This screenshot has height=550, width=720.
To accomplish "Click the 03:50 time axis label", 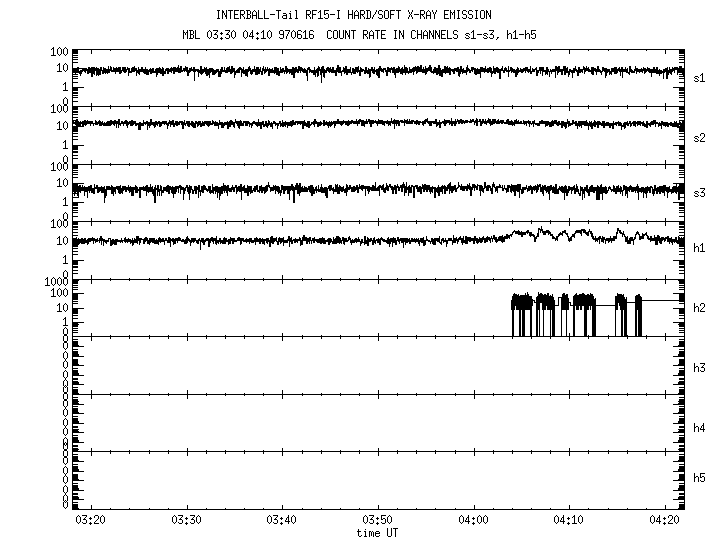I will tap(378, 521).
